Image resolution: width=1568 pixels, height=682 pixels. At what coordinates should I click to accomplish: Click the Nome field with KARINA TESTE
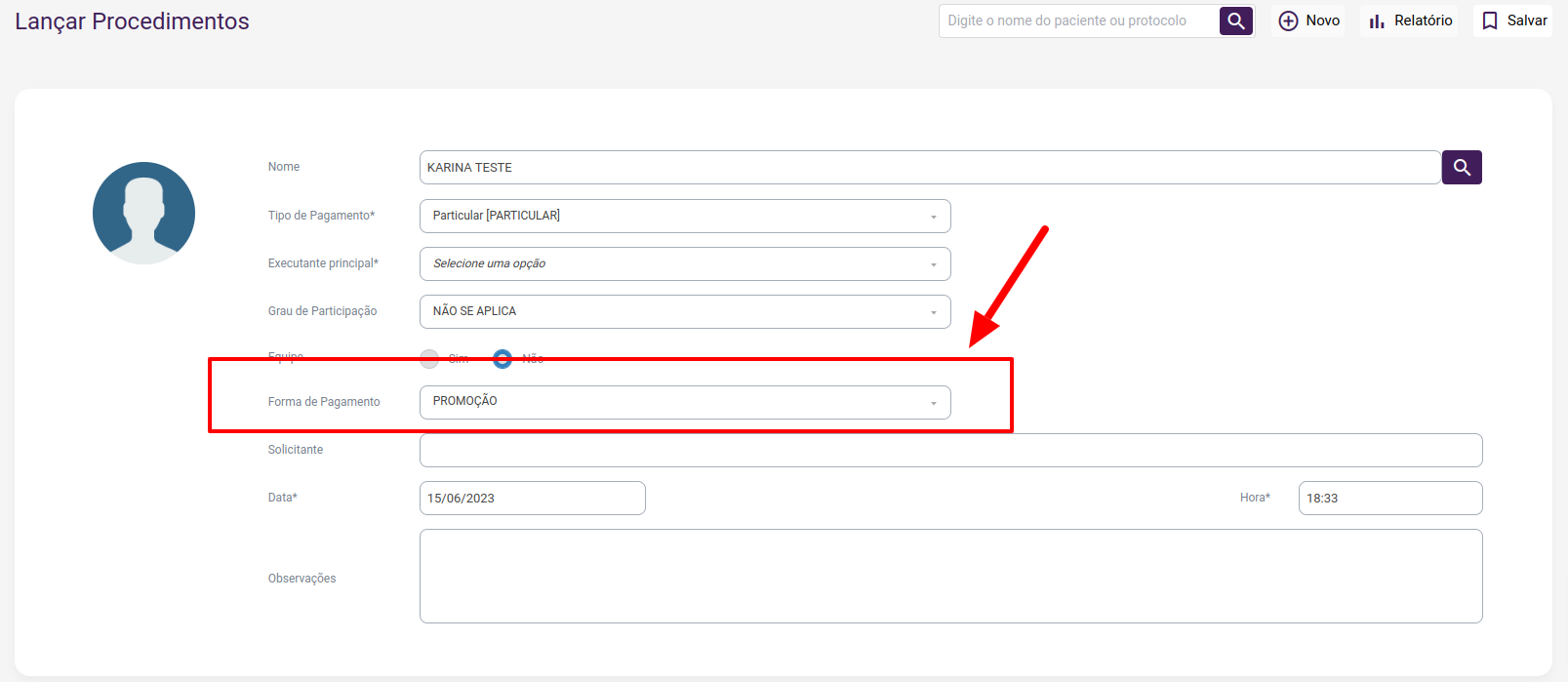coord(929,168)
